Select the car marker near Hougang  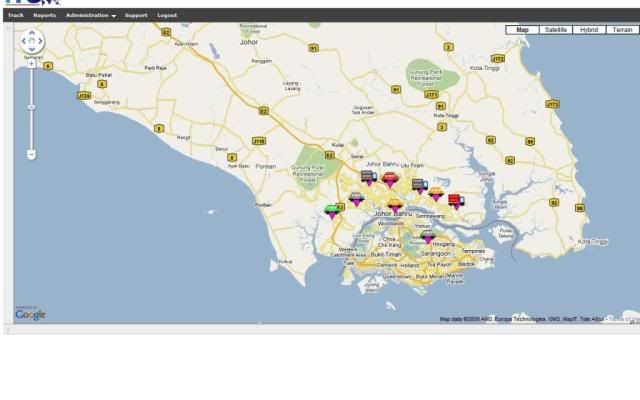point(428,236)
